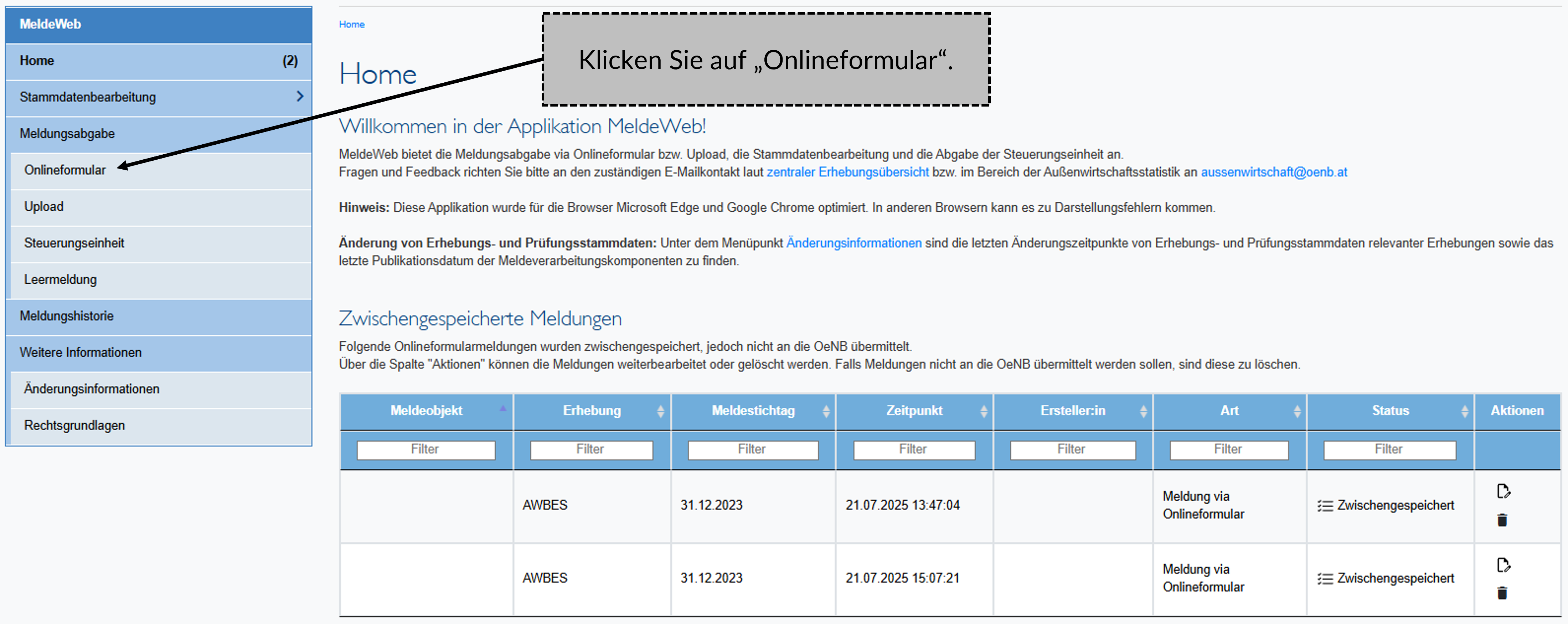Follow the Änderungsinformationen text link
Image resolution: width=1568 pixels, height=624 pixels.
(853, 243)
